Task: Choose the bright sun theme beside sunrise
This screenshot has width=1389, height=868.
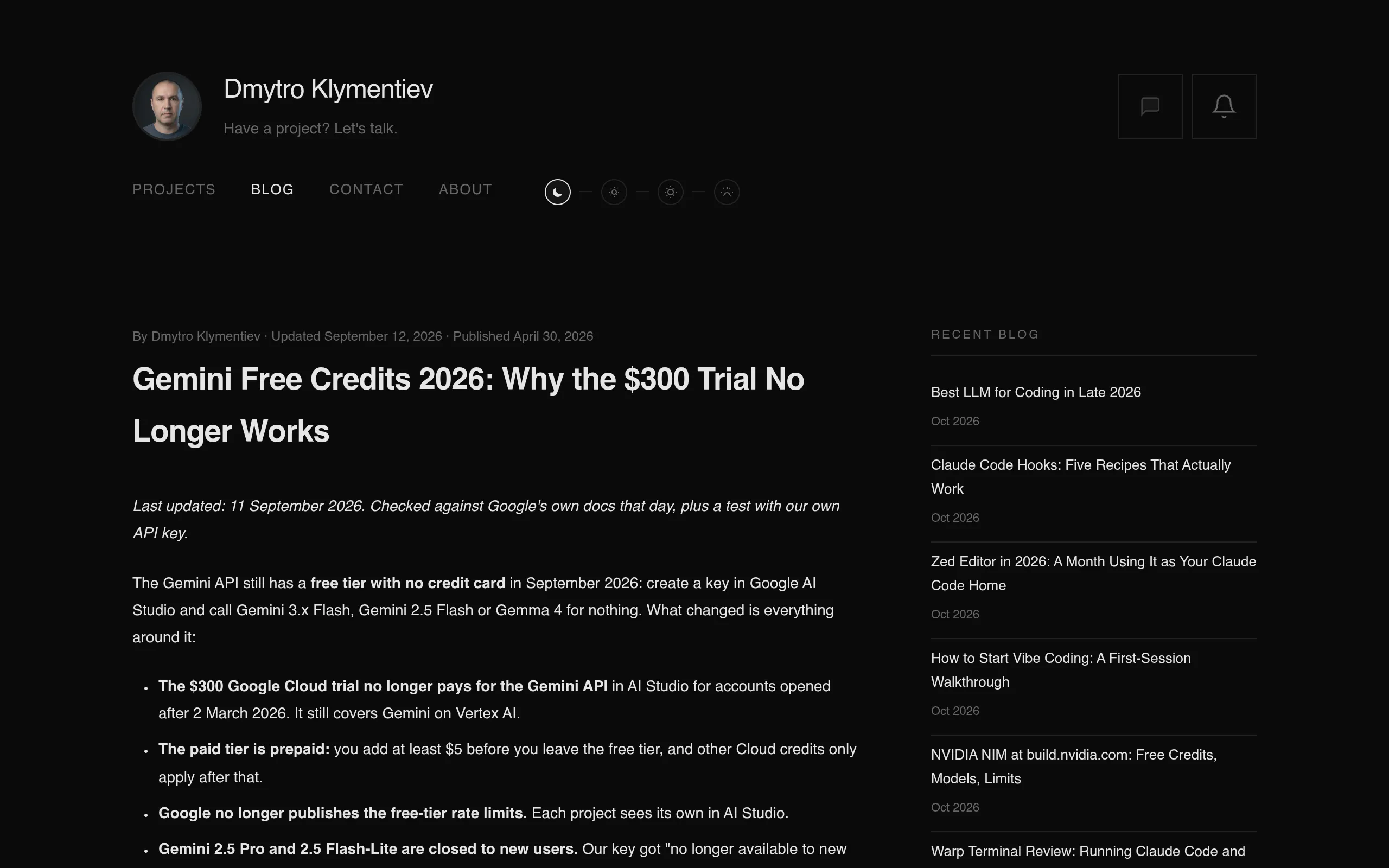Action: coord(671,192)
